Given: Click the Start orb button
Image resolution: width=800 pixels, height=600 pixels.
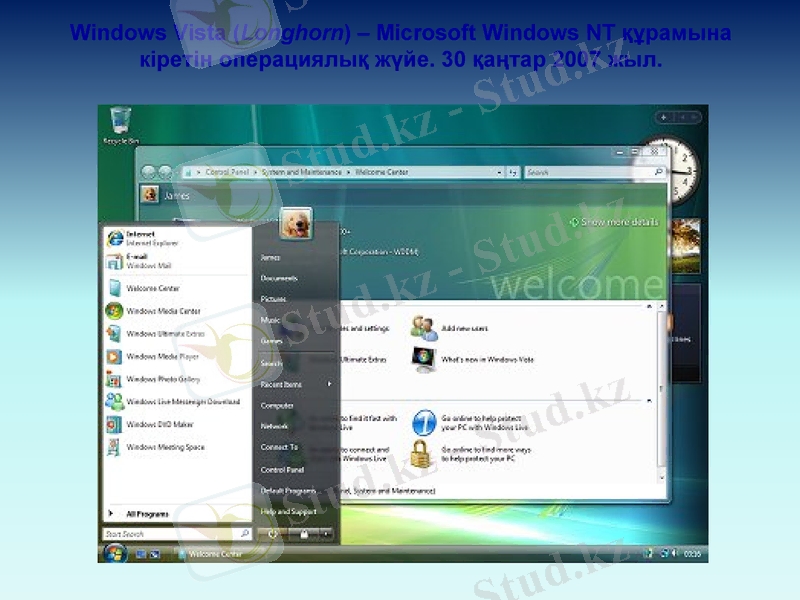Looking at the screenshot, I should (x=115, y=553).
